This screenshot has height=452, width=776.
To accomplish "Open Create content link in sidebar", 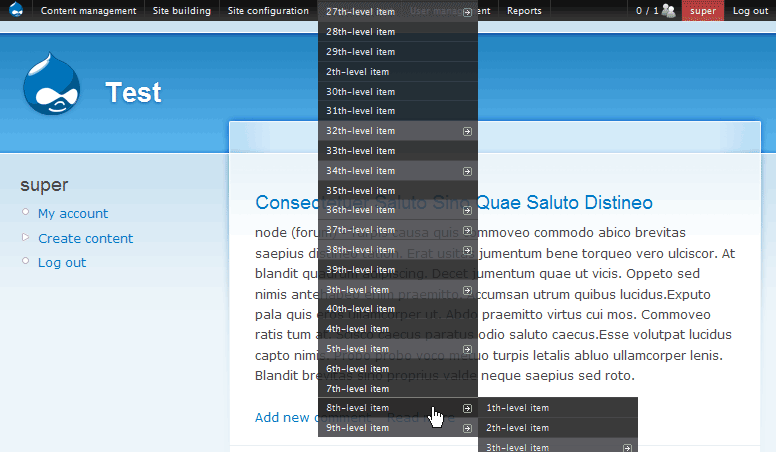I will tap(86, 239).
